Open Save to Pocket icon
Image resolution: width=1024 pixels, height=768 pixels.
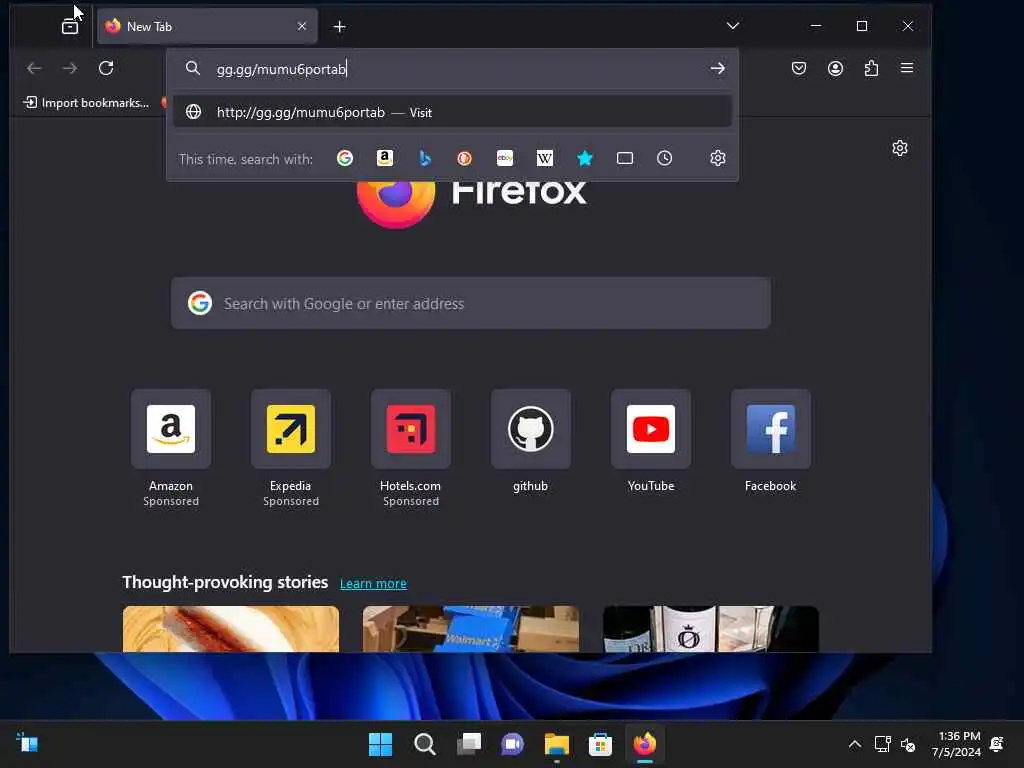799,68
